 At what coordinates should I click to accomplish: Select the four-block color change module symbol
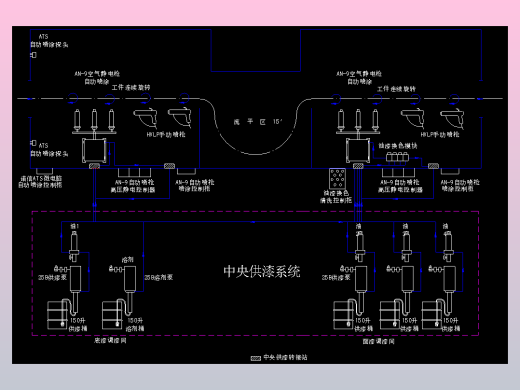(x=397, y=157)
